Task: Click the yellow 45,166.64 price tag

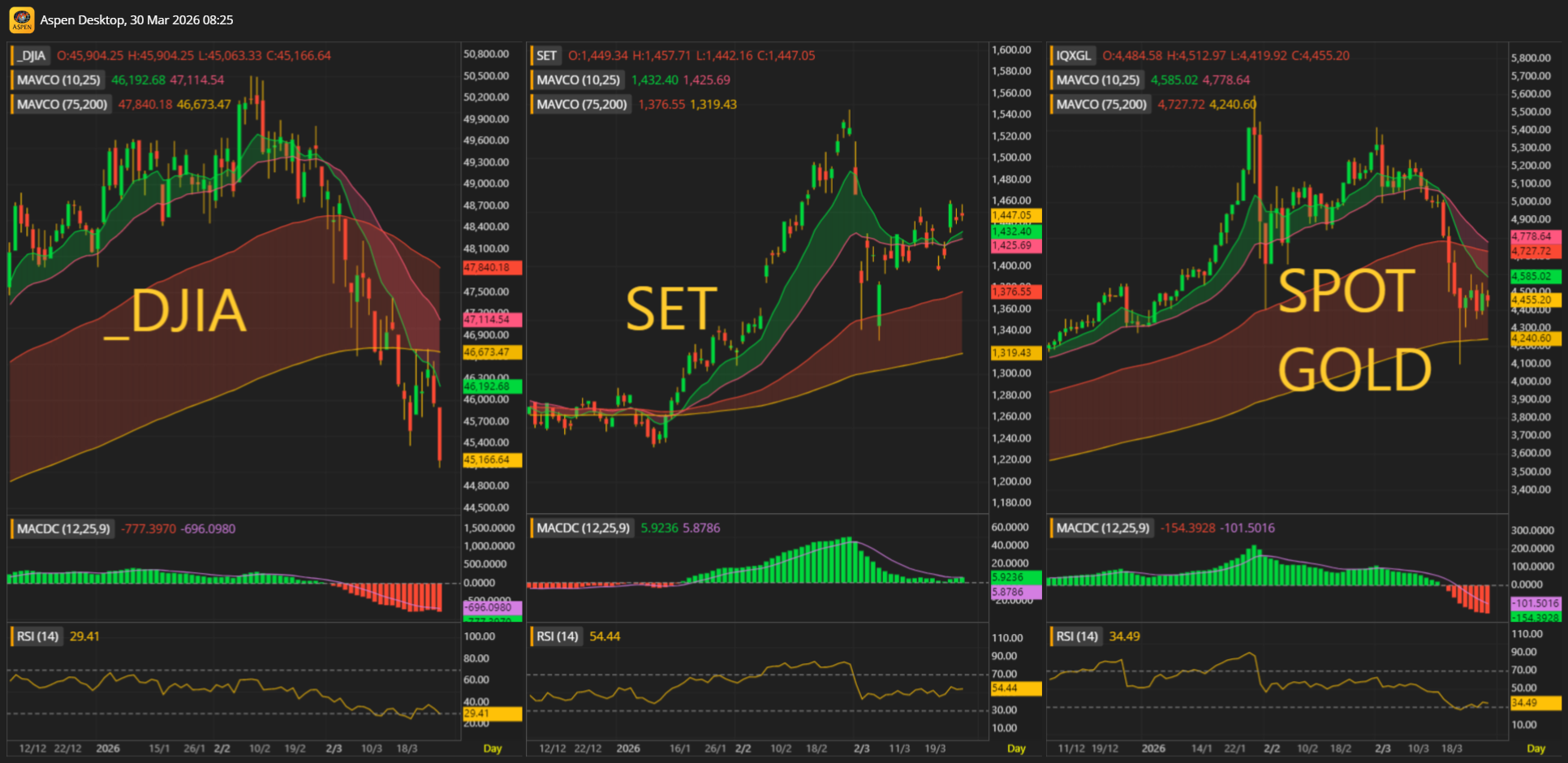Action: (492, 460)
